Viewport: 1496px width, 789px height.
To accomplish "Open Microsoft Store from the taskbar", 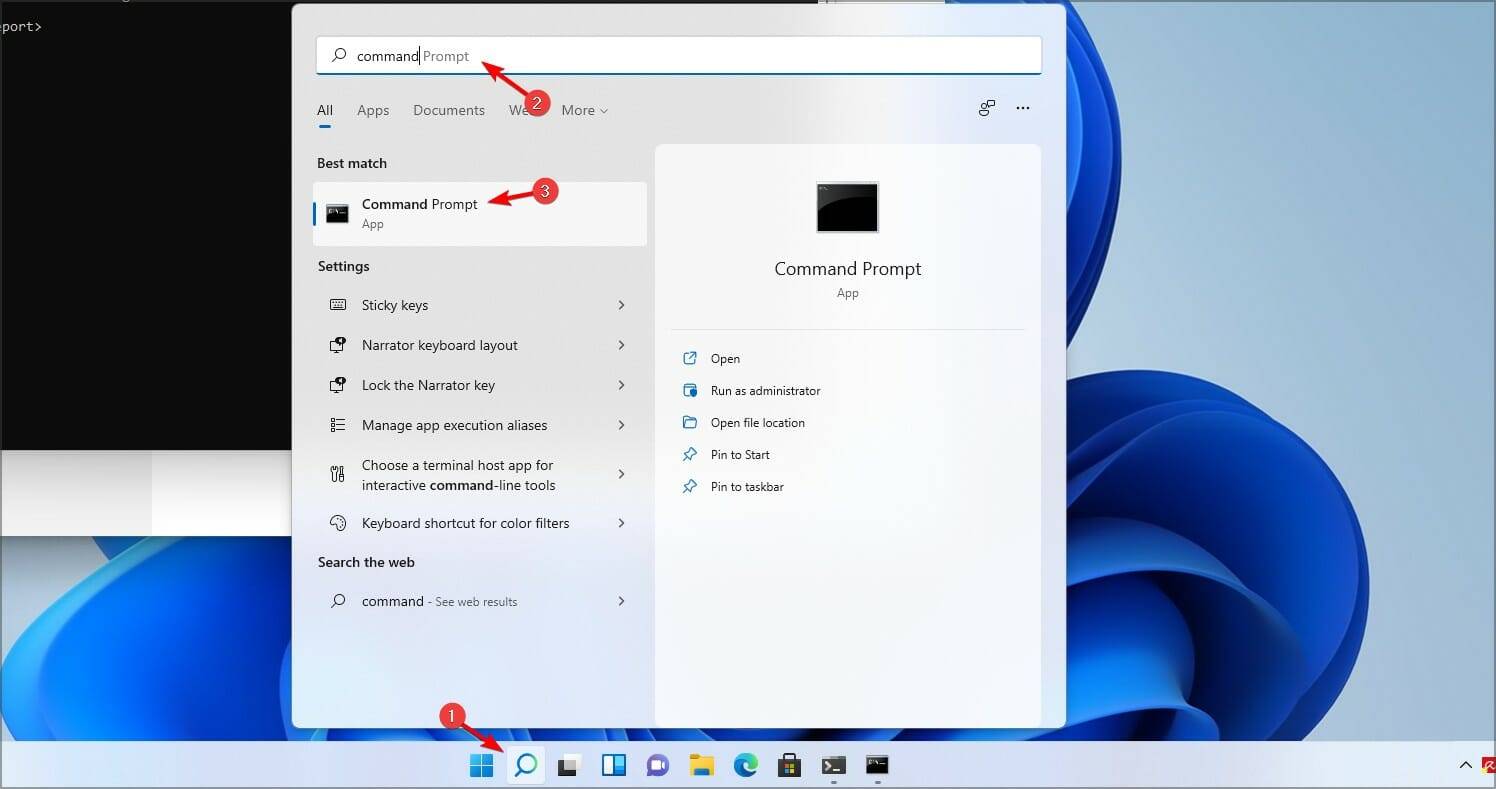I will 790,766.
